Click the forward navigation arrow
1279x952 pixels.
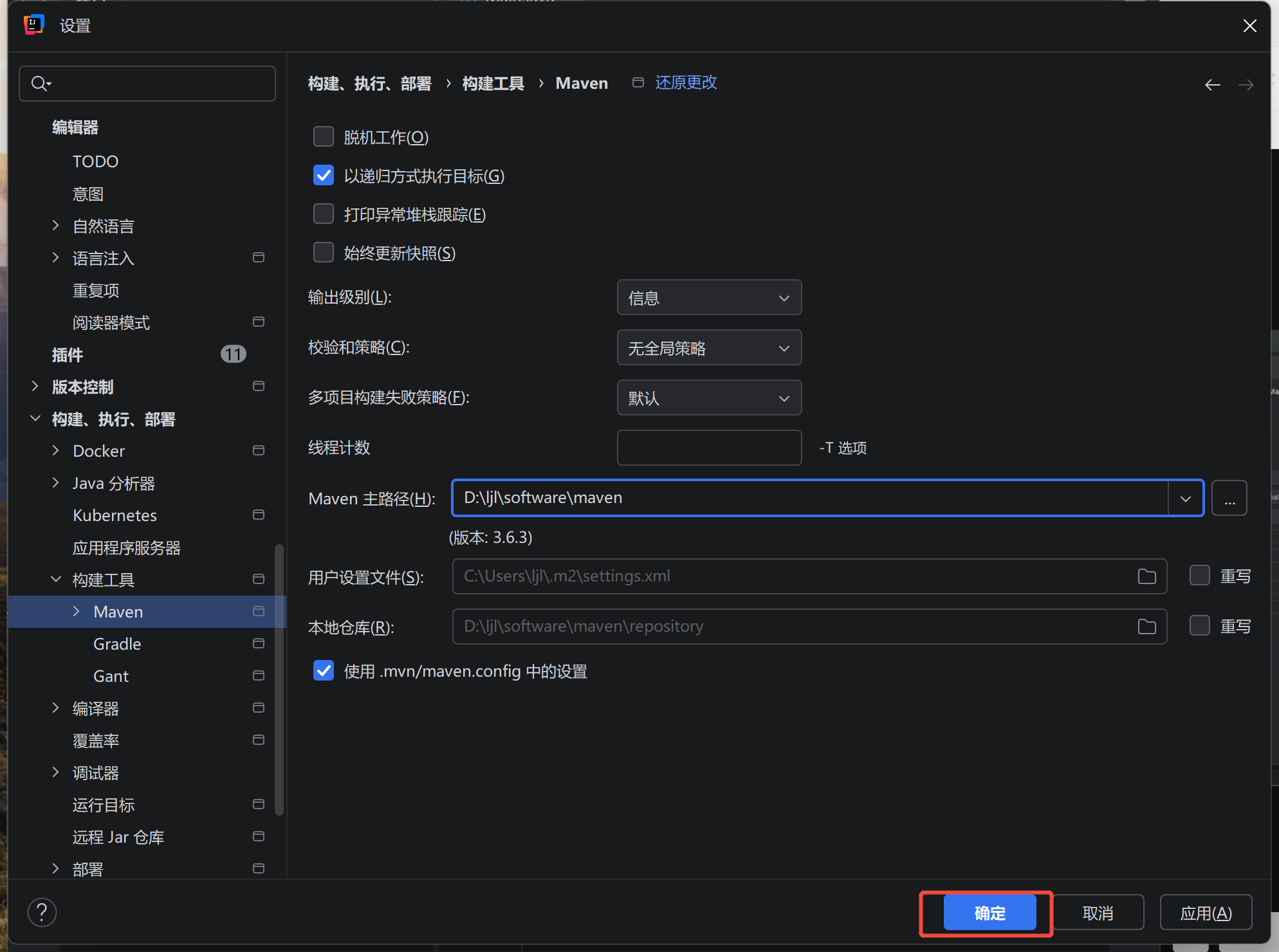point(1246,85)
